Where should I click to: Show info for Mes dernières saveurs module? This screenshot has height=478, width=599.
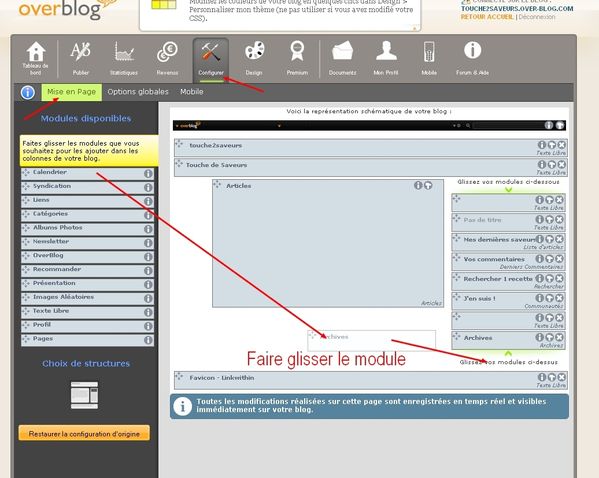click(x=539, y=239)
